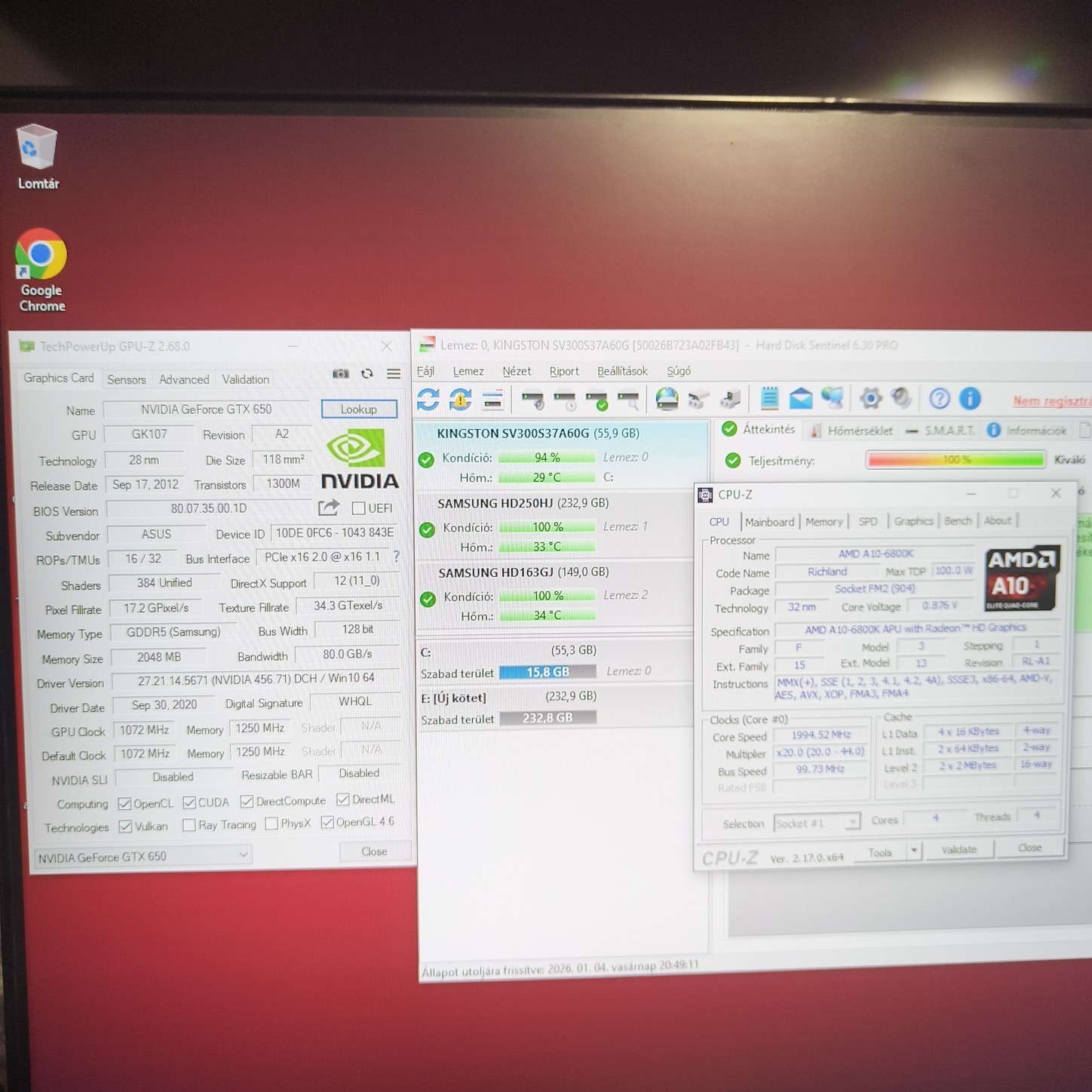Toggle the UEFI checkbox in GPU-Z
The image size is (1092, 1092).
click(359, 508)
